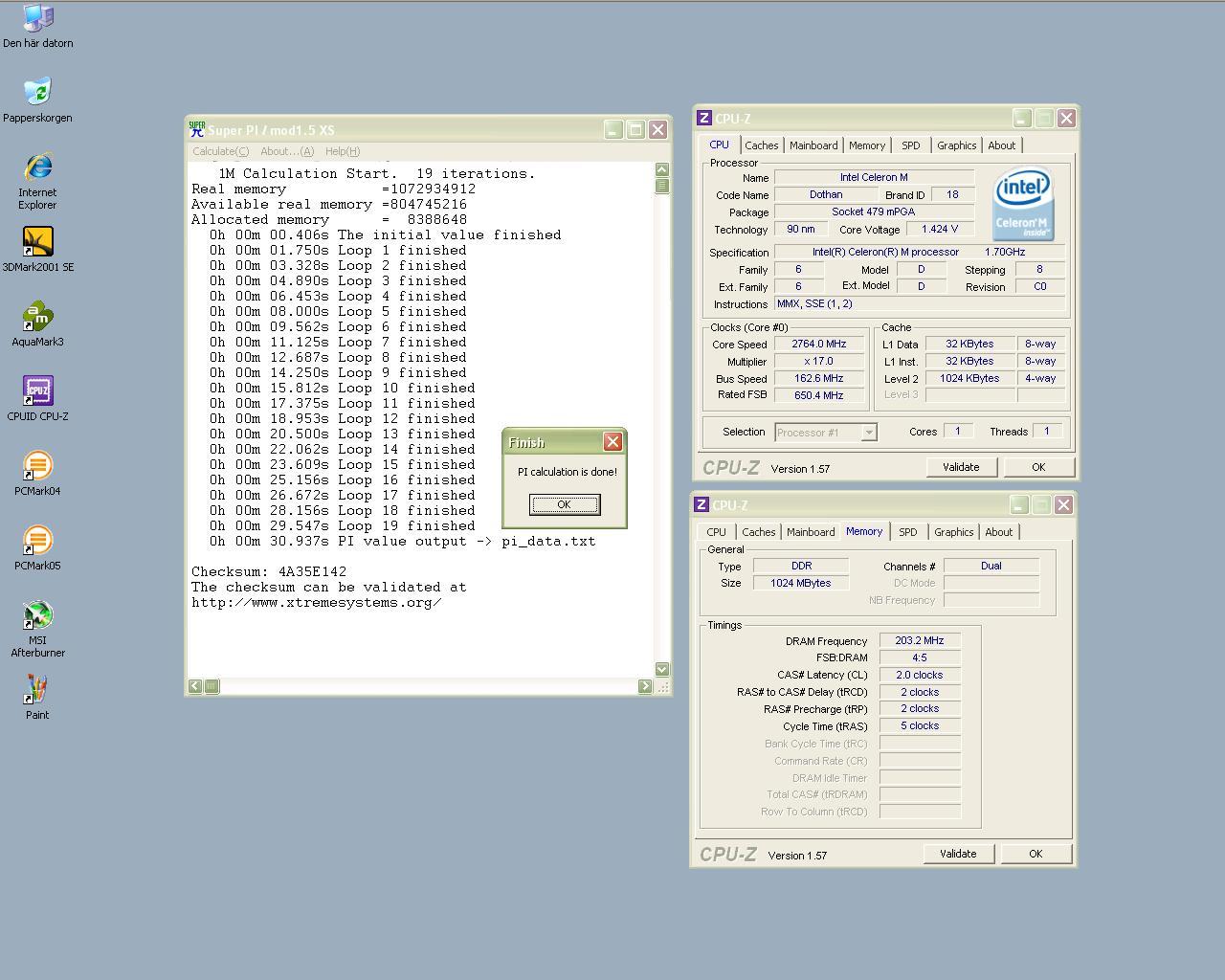
Task: Click Loop 19 finished line
Action: coord(343,526)
